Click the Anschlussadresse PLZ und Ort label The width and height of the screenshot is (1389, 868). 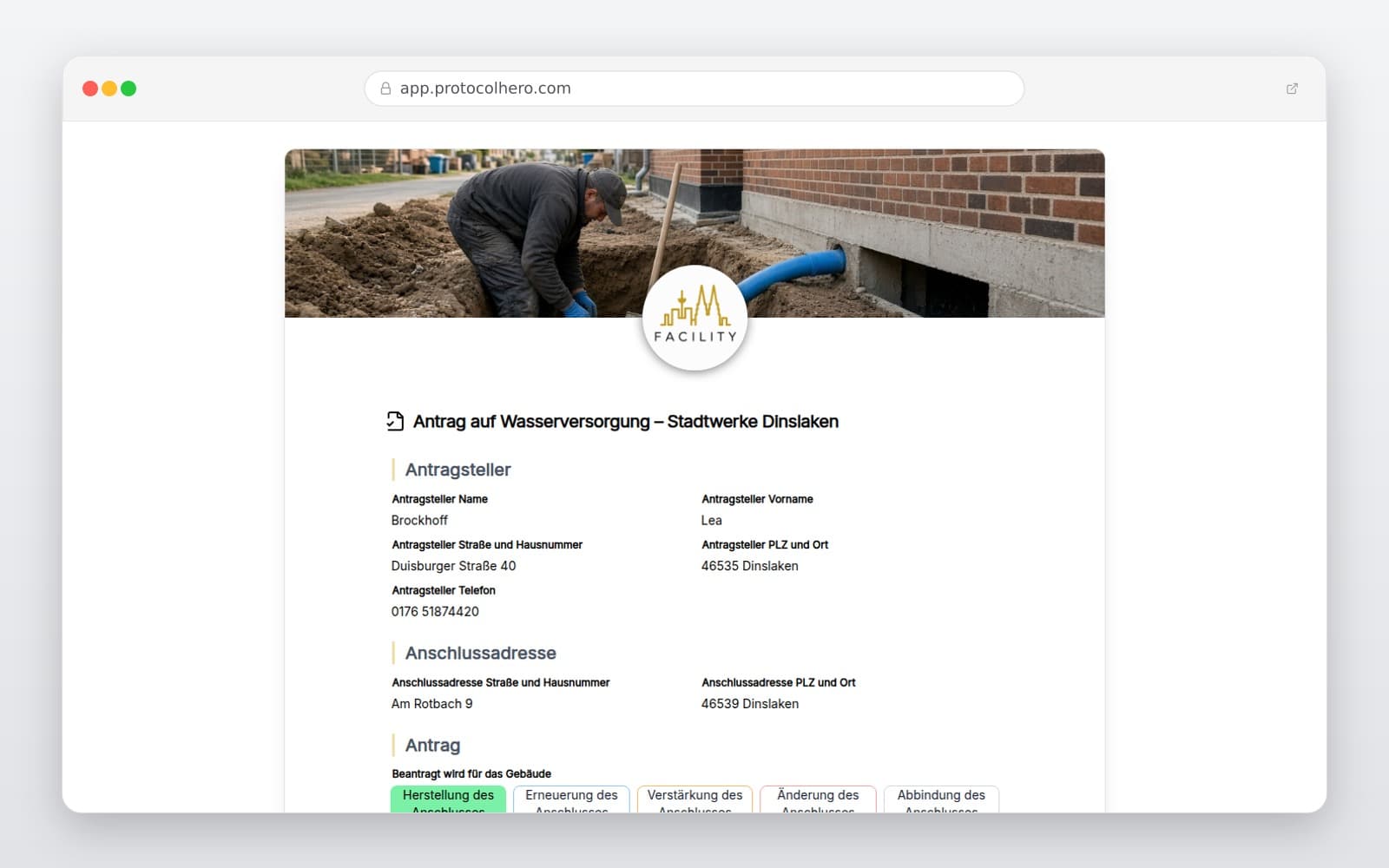tap(779, 683)
